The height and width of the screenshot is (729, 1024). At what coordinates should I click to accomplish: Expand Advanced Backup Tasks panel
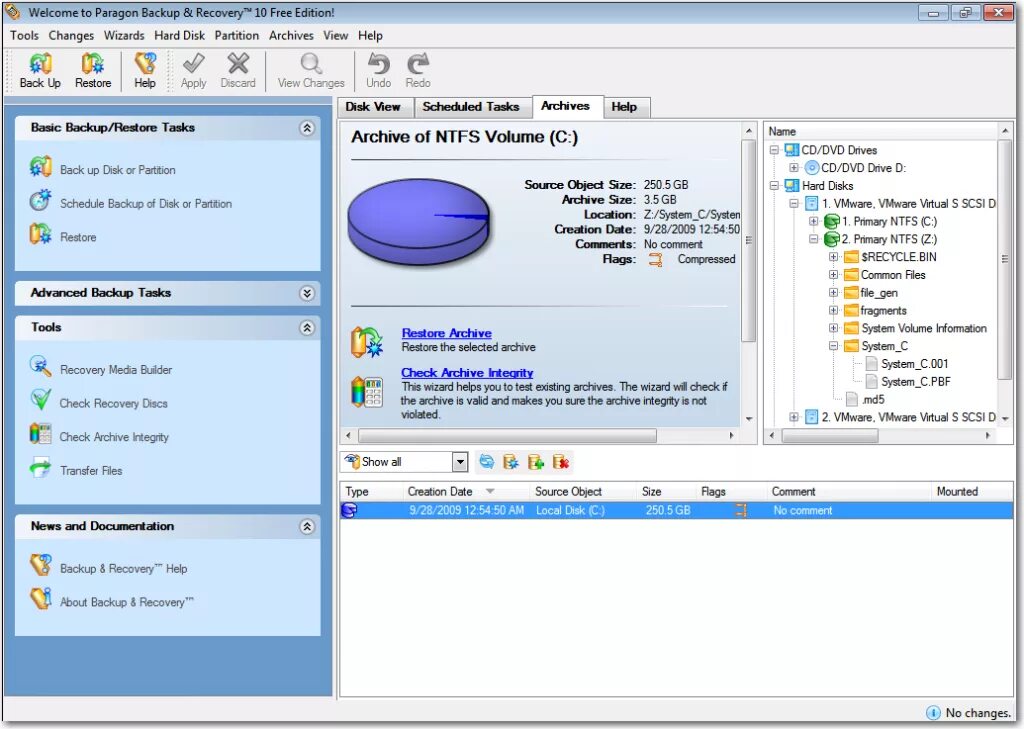[x=307, y=293]
